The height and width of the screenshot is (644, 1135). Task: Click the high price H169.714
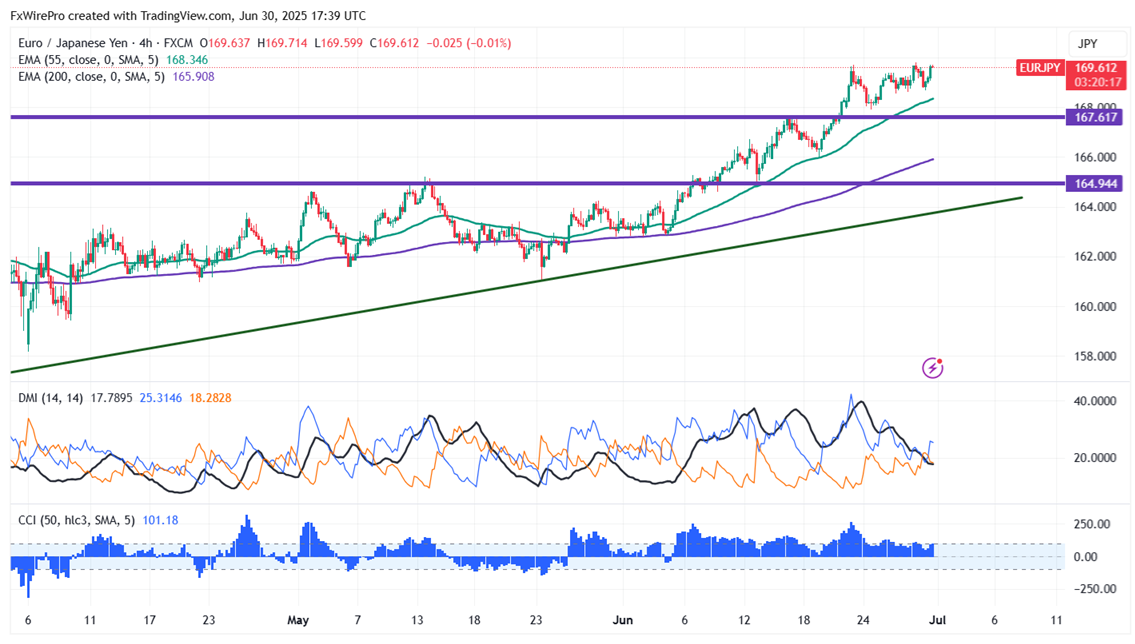pyautogui.click(x=282, y=43)
